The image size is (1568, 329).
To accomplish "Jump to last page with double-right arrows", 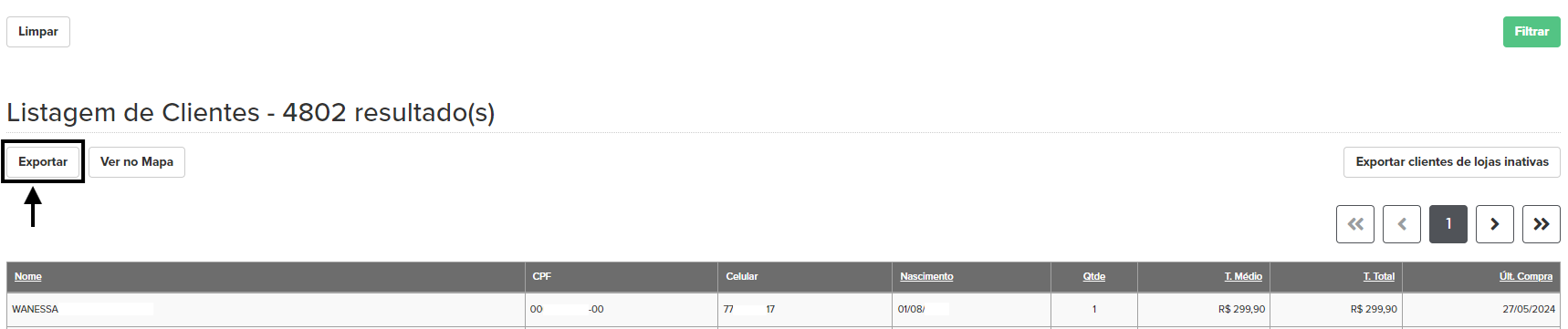I will click(1542, 224).
